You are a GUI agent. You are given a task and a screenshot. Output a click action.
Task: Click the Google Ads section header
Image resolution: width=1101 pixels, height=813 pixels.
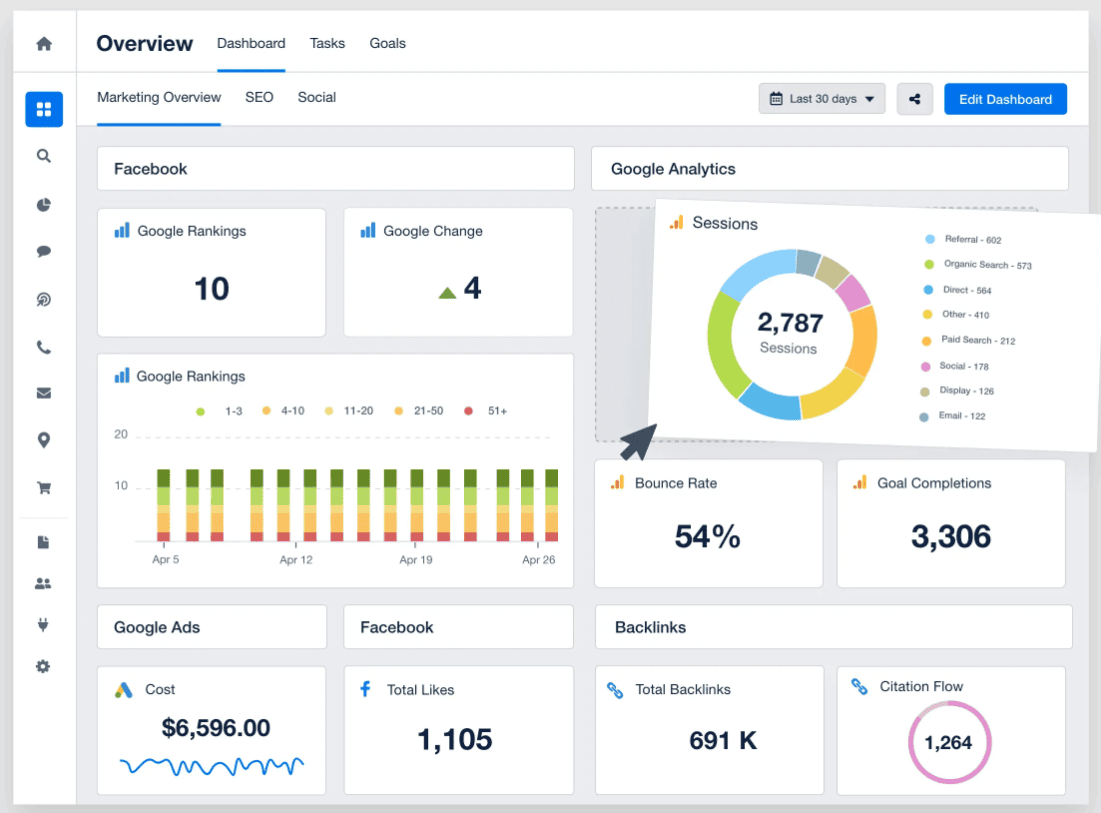212,627
